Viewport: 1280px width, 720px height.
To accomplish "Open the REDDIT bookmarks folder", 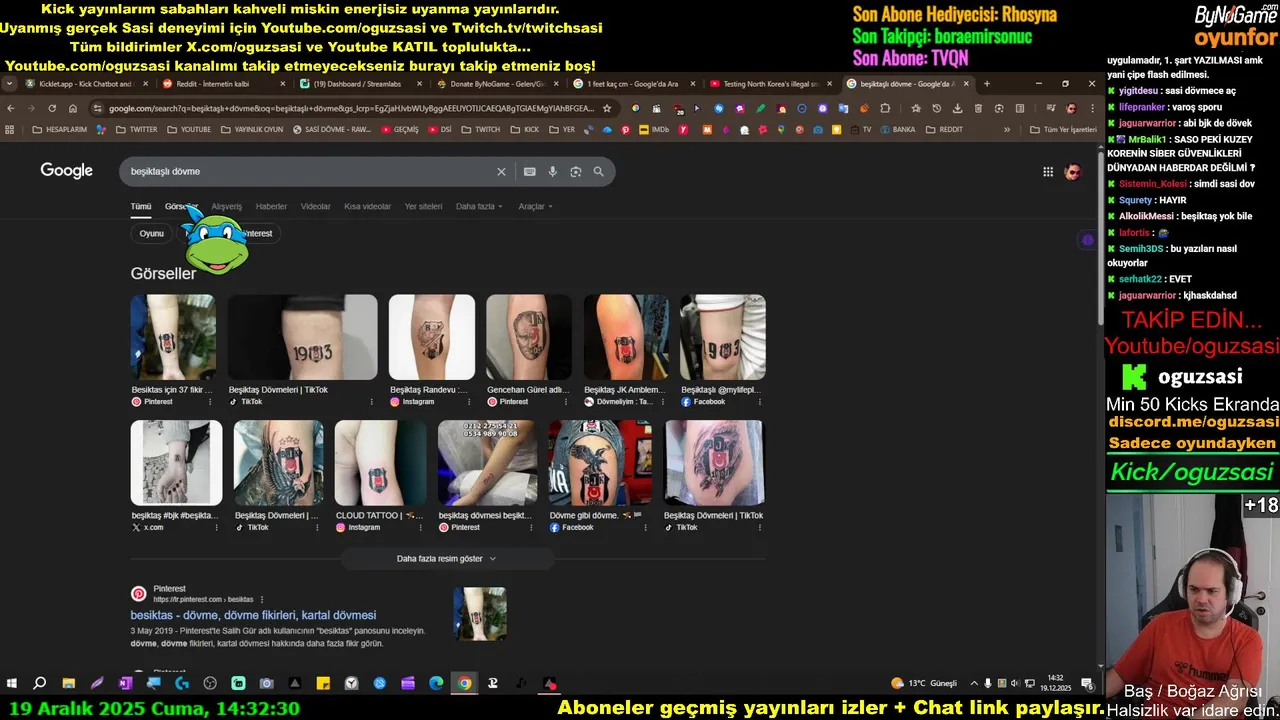I will [944, 129].
